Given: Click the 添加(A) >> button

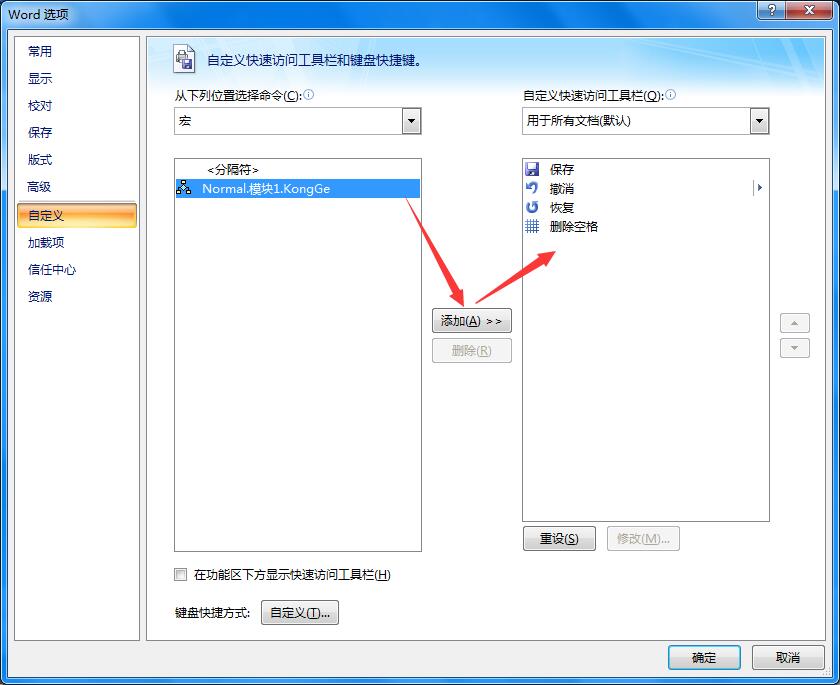Looking at the screenshot, I should tap(471, 321).
